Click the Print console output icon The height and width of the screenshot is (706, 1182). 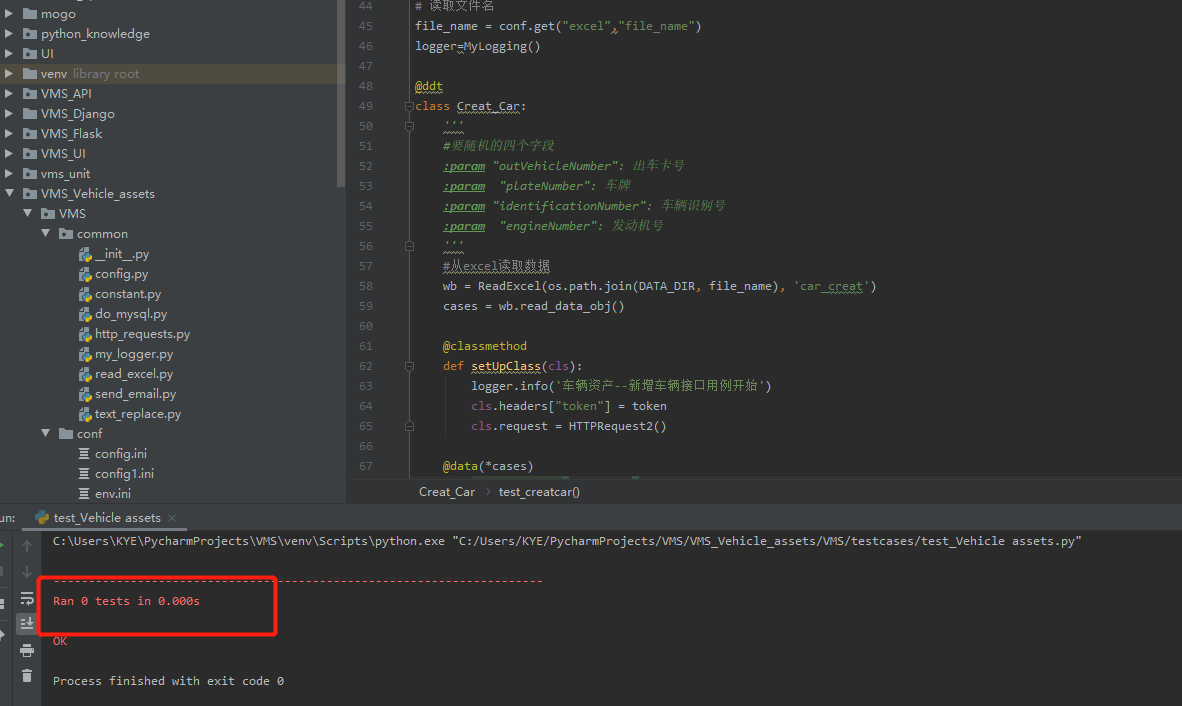point(27,650)
